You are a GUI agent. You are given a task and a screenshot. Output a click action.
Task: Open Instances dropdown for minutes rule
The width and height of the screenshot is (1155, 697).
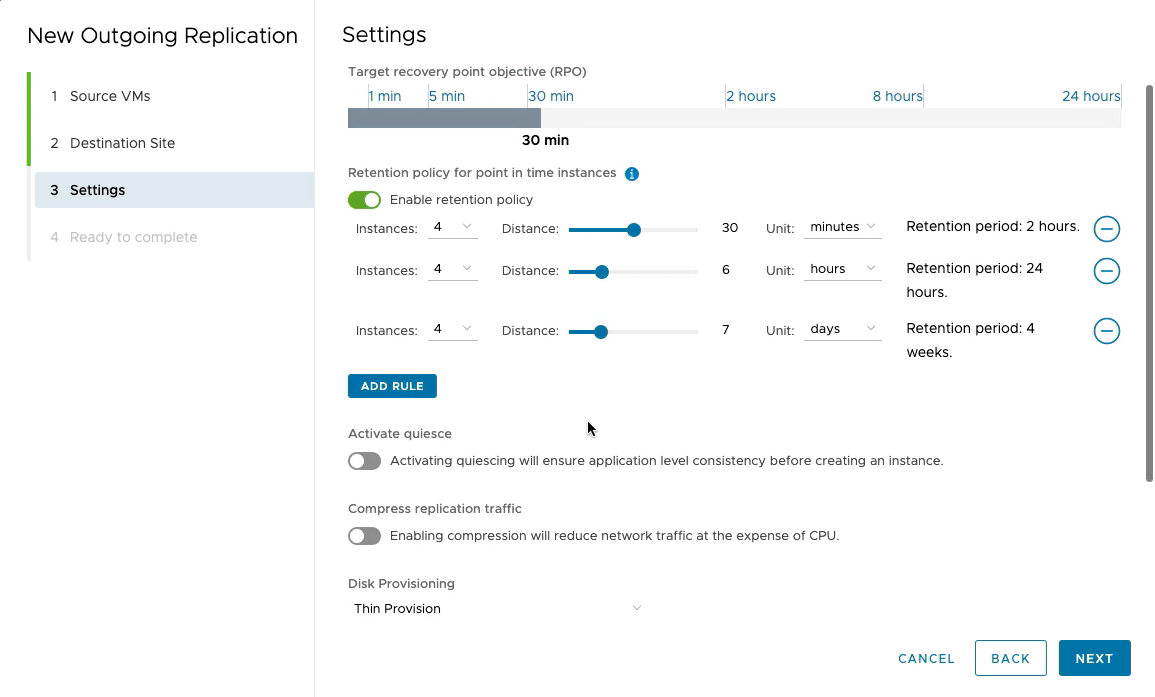(452, 227)
